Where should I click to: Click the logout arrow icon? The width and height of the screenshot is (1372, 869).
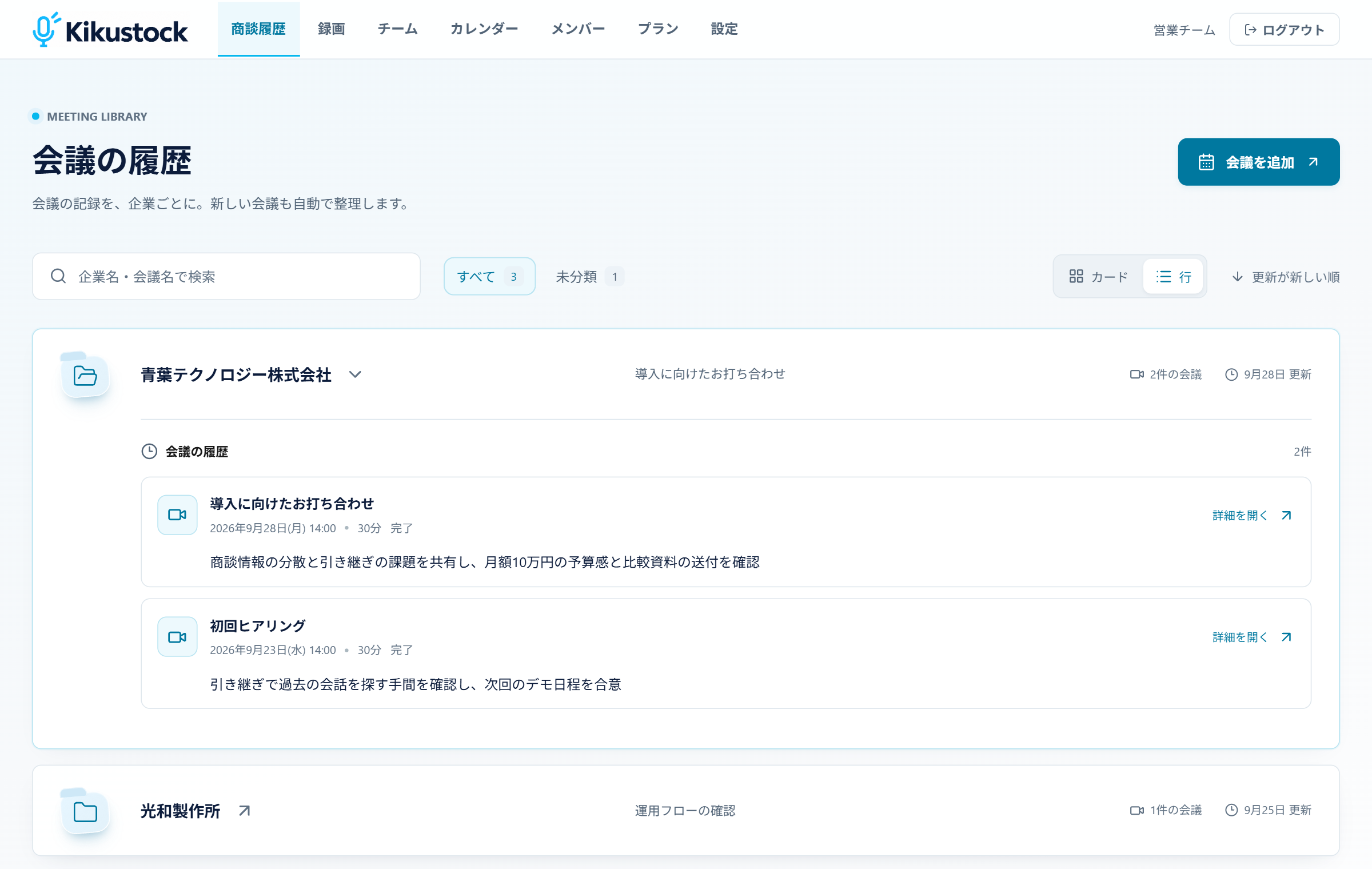pos(1251,30)
